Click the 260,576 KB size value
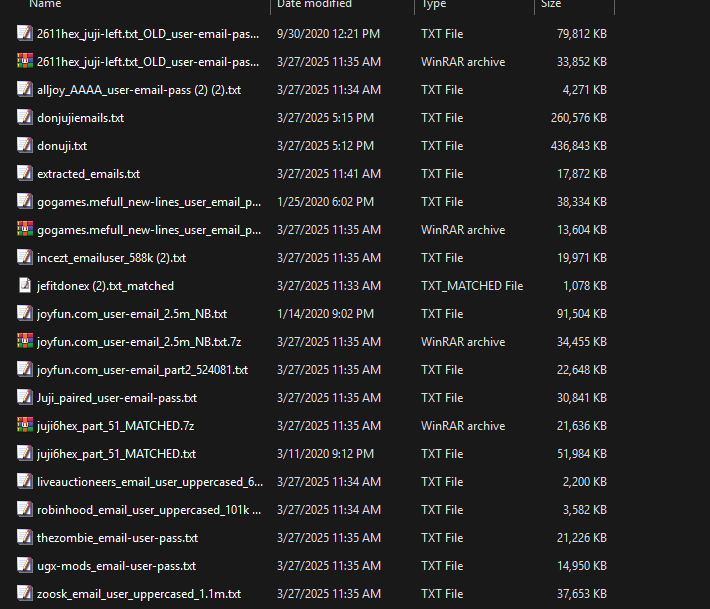 (x=579, y=118)
